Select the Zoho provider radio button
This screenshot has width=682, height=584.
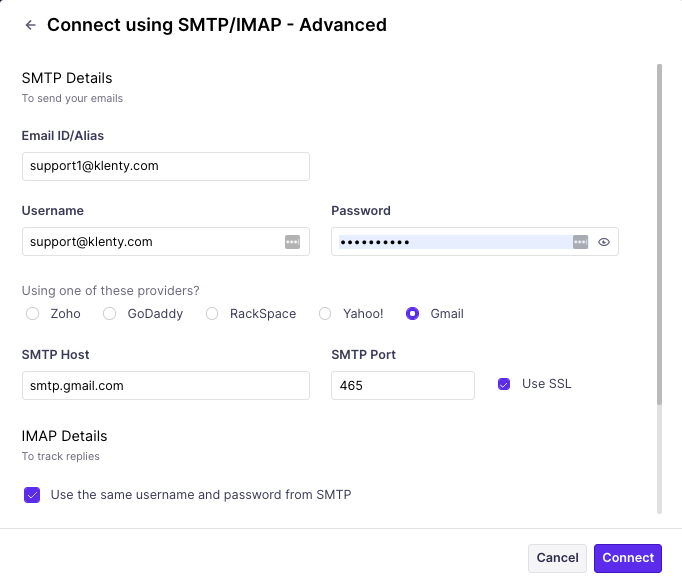pyautogui.click(x=32, y=314)
